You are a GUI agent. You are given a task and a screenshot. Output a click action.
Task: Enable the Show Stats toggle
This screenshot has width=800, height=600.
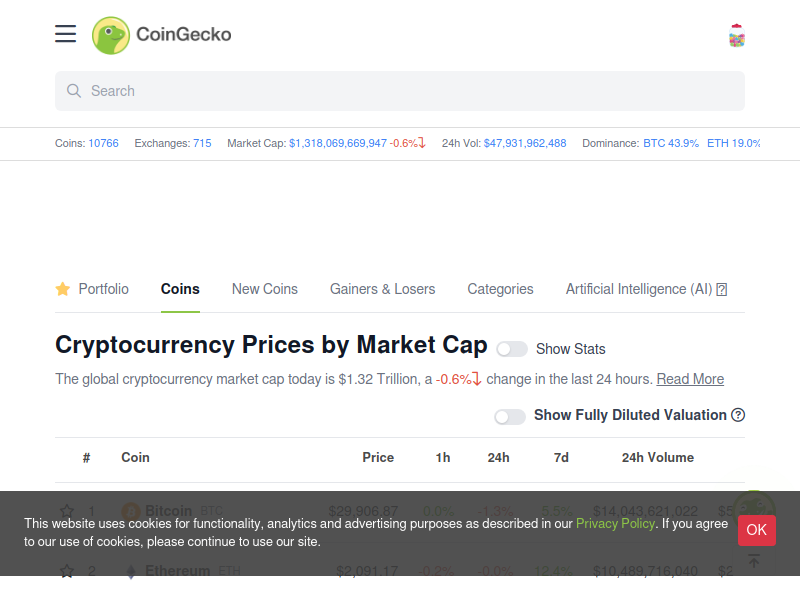[512, 349]
